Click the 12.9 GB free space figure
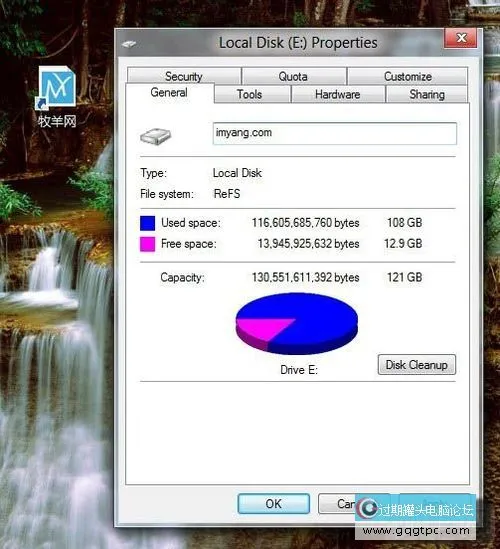Viewport: 500px width, 549px height. (x=403, y=244)
